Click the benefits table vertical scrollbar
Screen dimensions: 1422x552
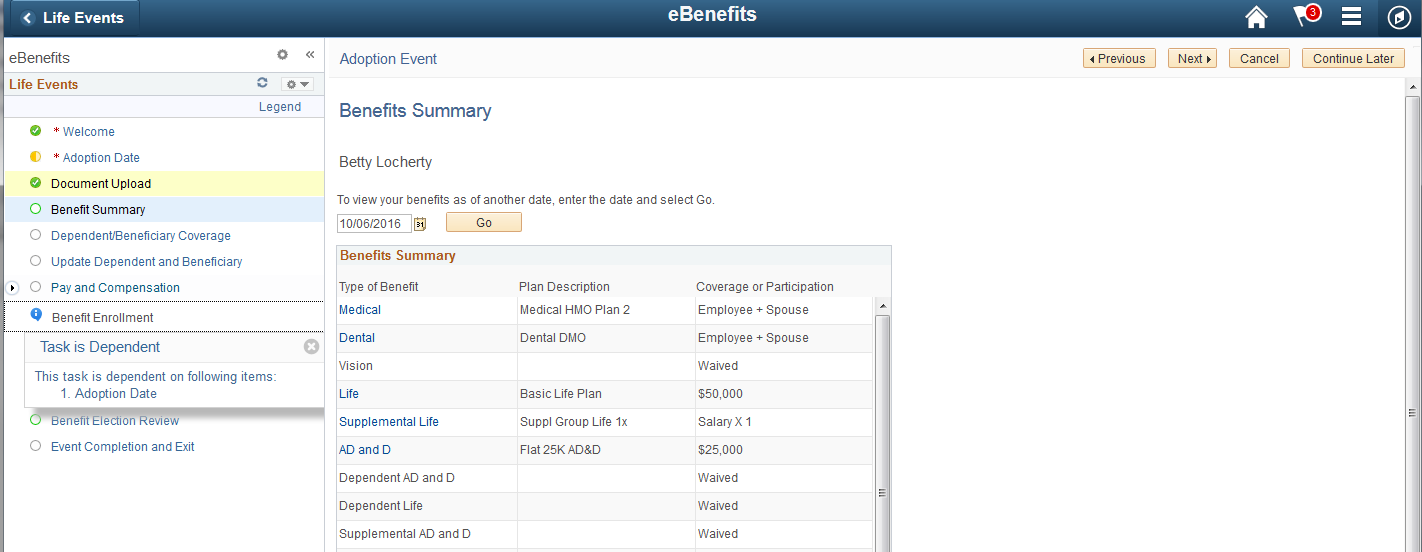pos(883,425)
